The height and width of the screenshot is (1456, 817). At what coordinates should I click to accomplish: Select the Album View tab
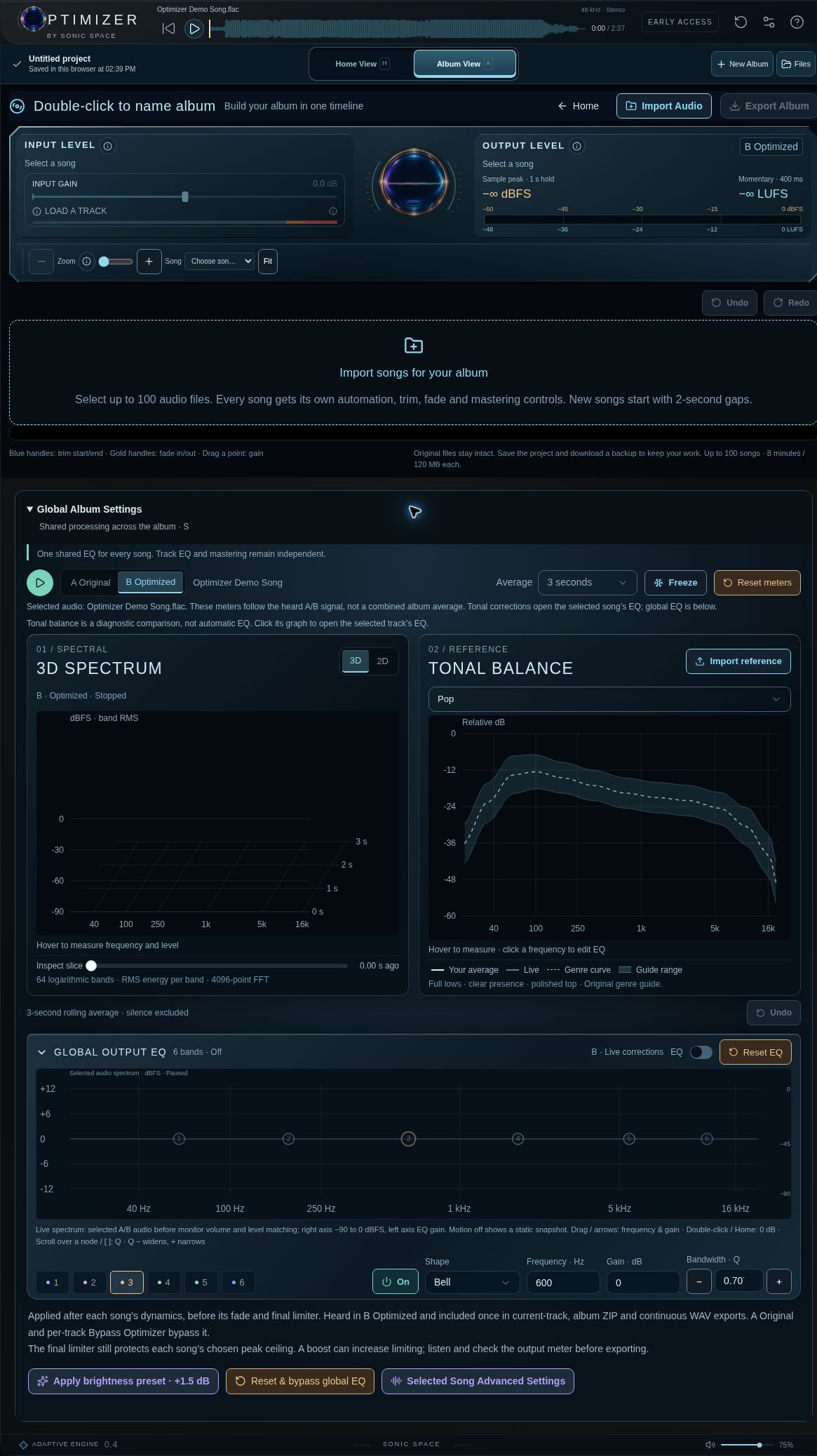465,64
